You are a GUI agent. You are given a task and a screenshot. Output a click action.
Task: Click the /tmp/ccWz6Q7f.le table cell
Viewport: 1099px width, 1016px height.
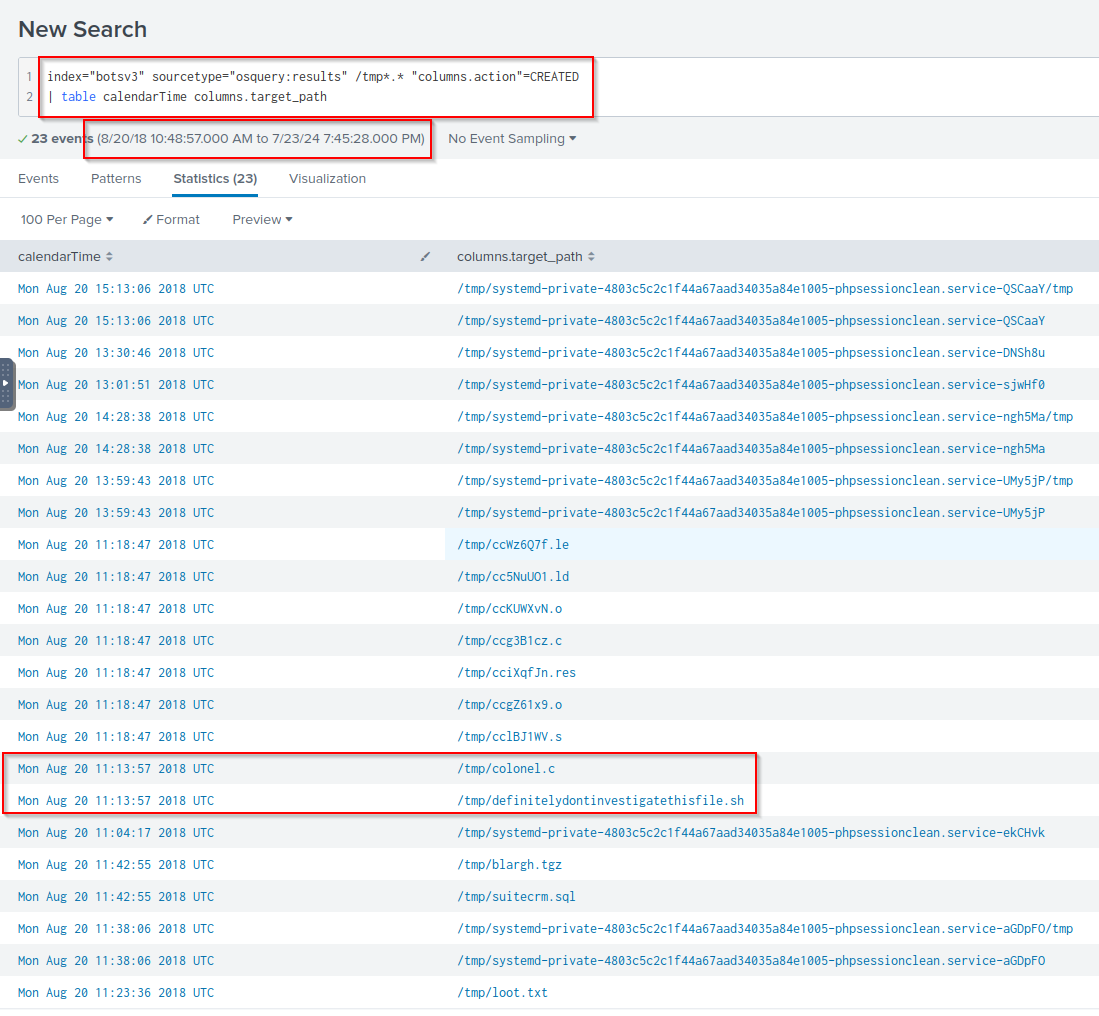point(512,545)
